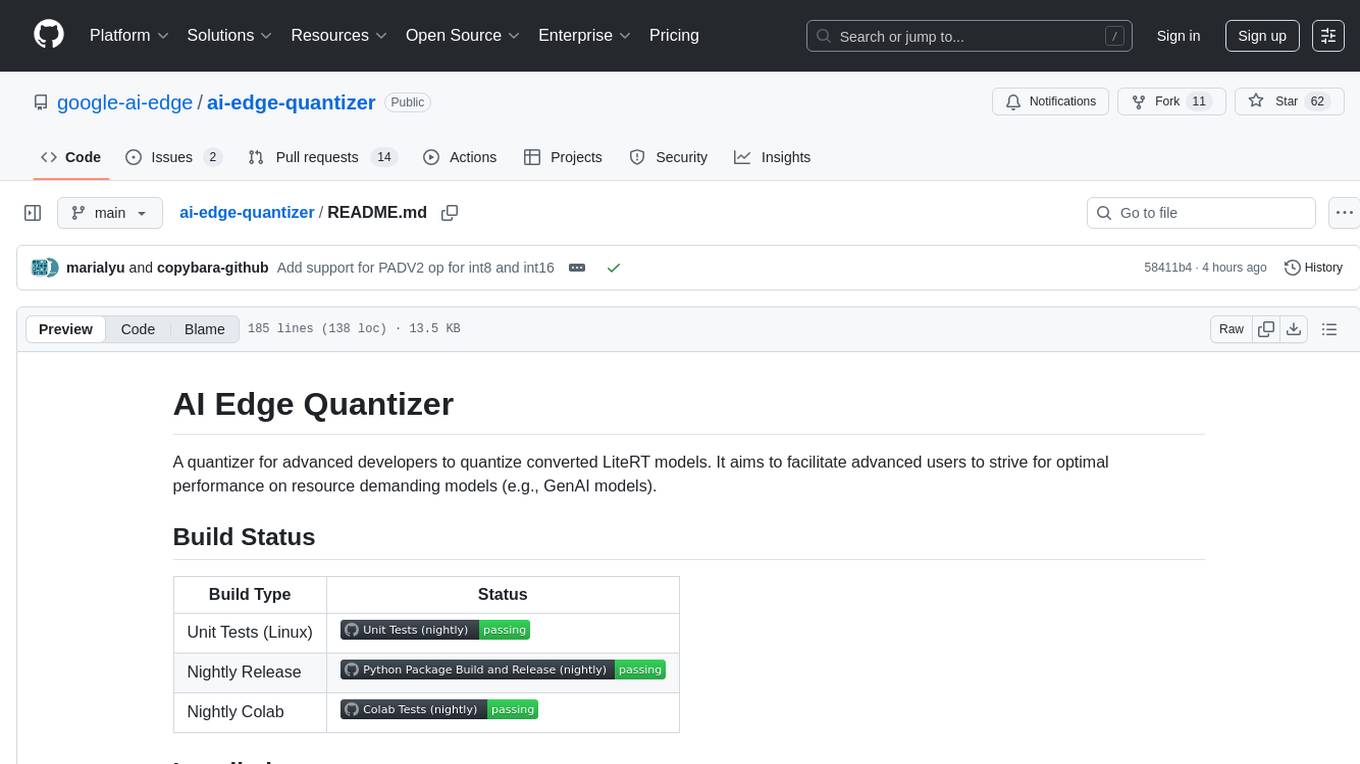Click the search or jump to field

[969, 36]
